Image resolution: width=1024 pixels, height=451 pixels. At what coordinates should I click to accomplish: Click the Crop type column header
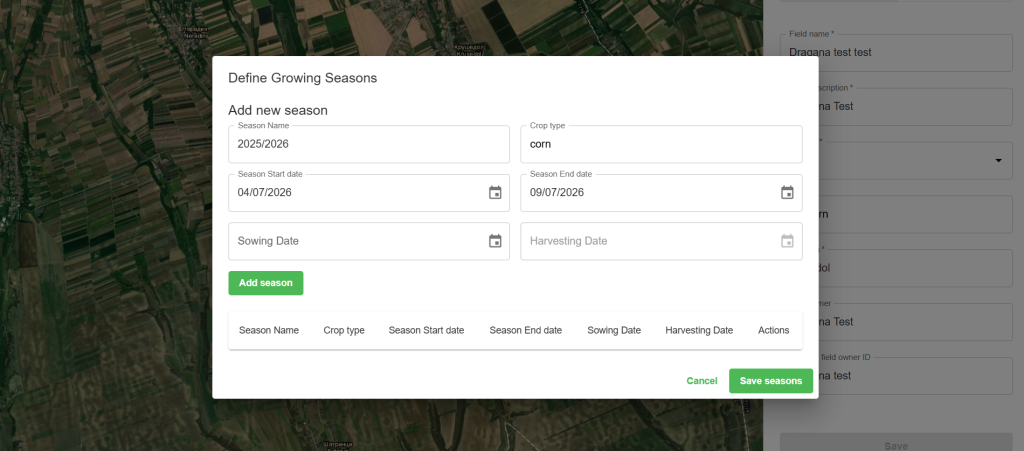point(344,330)
